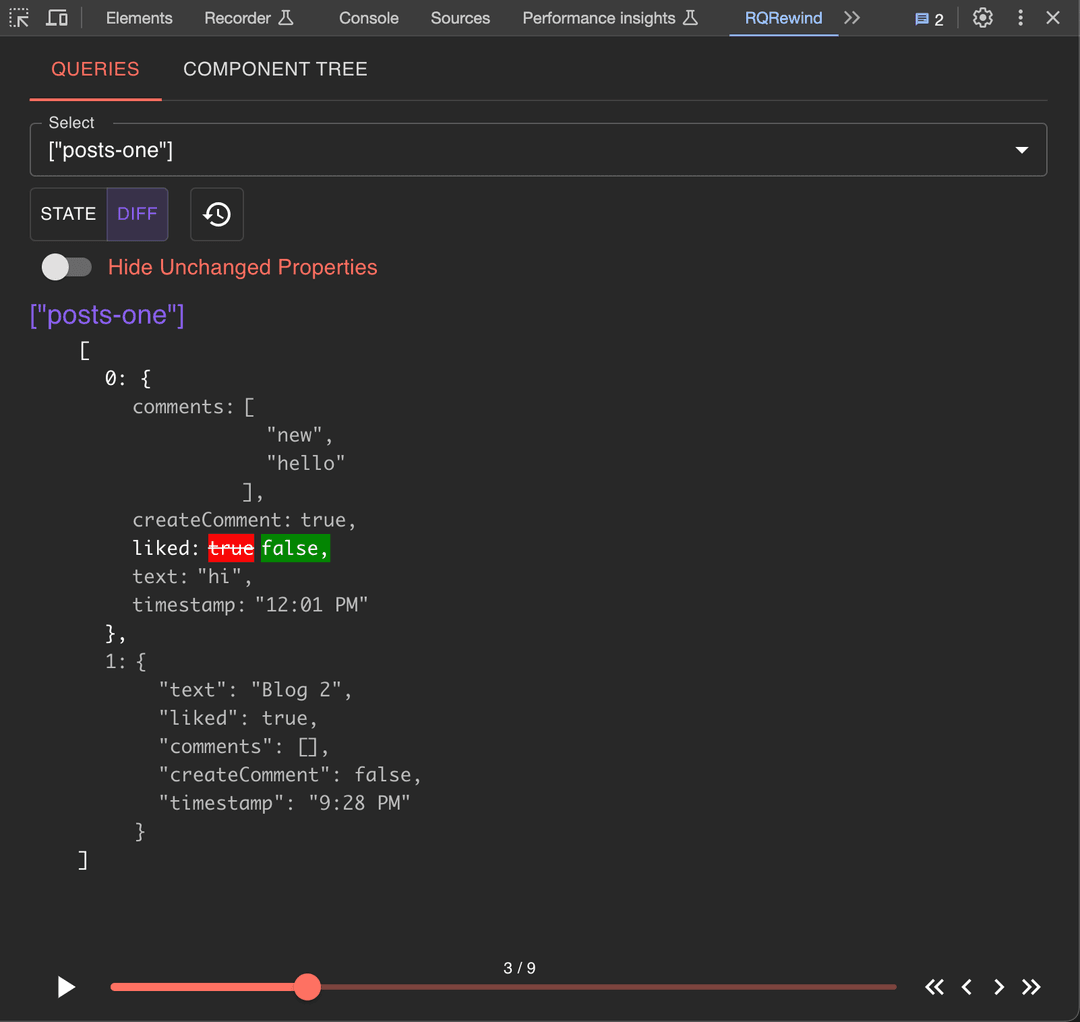
Task: Select the DIFF view toggle
Action: tap(137, 214)
